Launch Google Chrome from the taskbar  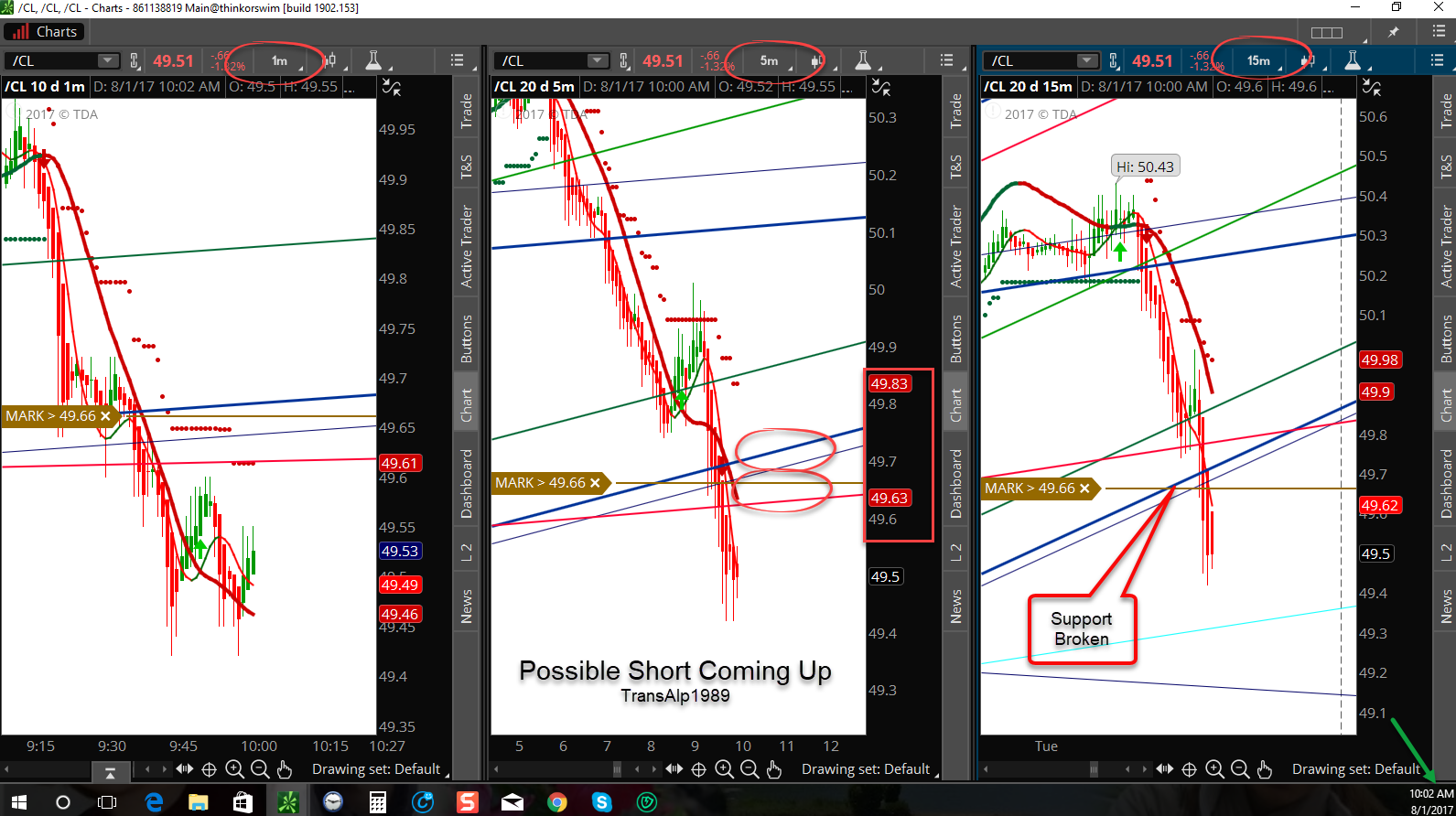click(556, 802)
